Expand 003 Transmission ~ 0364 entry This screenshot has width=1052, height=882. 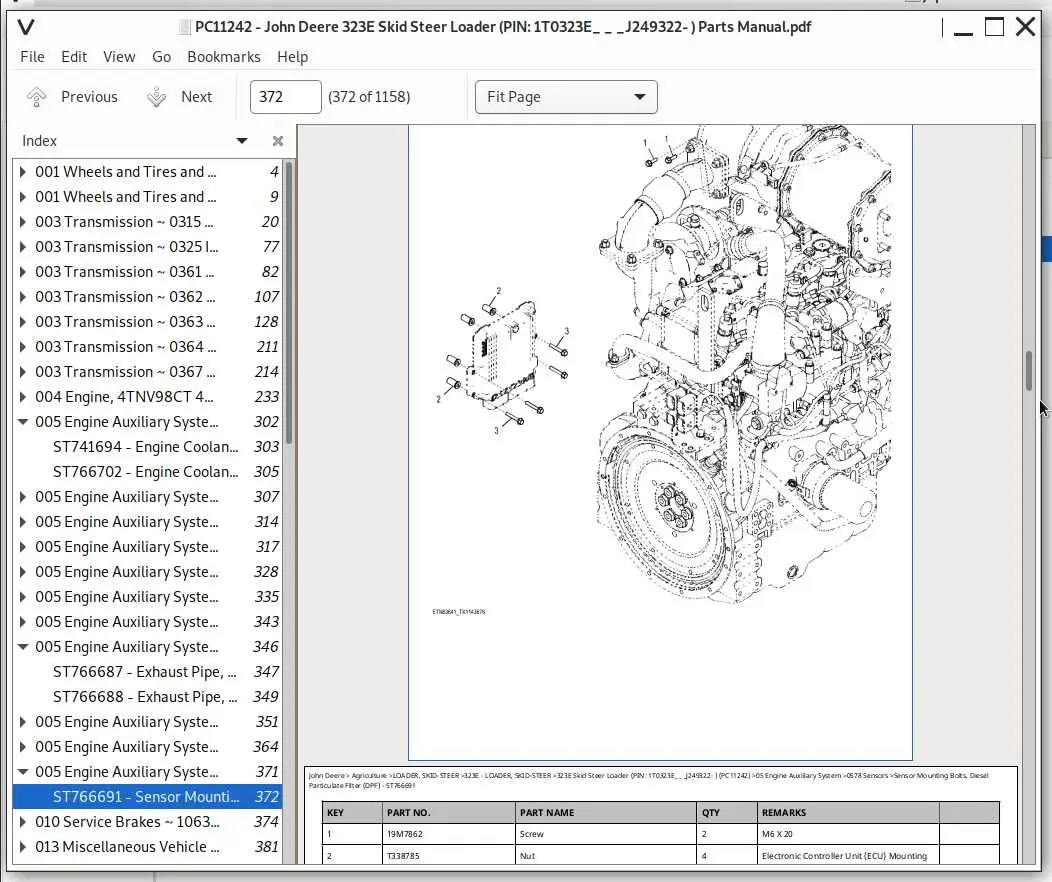[23, 347]
